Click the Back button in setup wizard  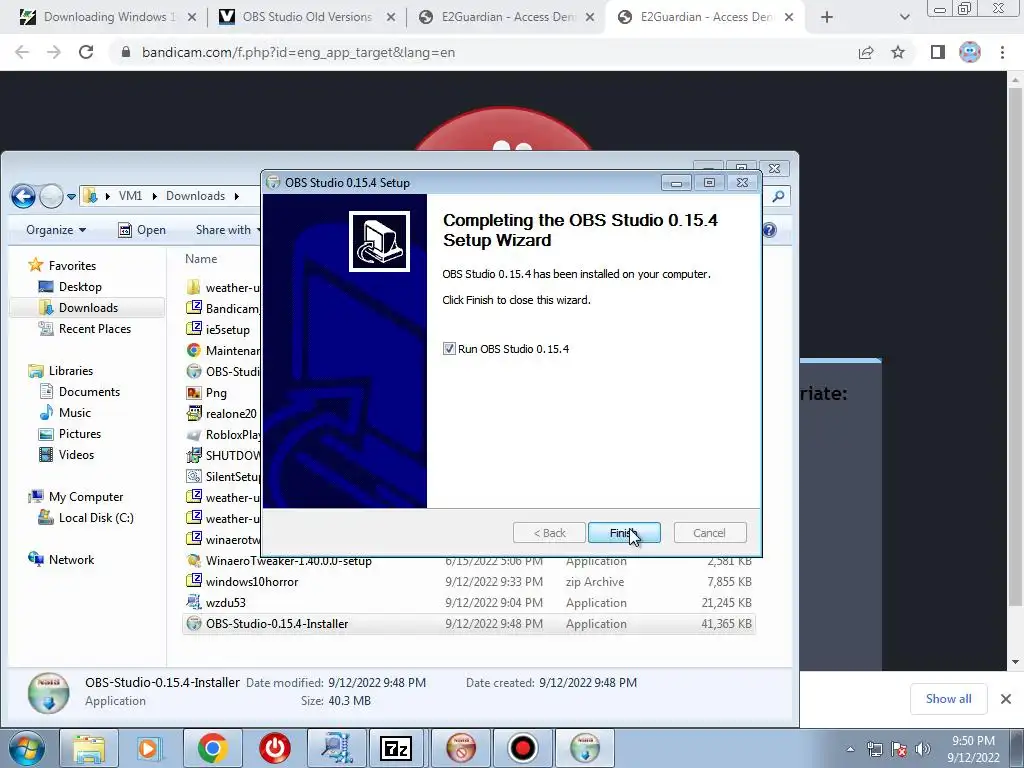click(549, 533)
